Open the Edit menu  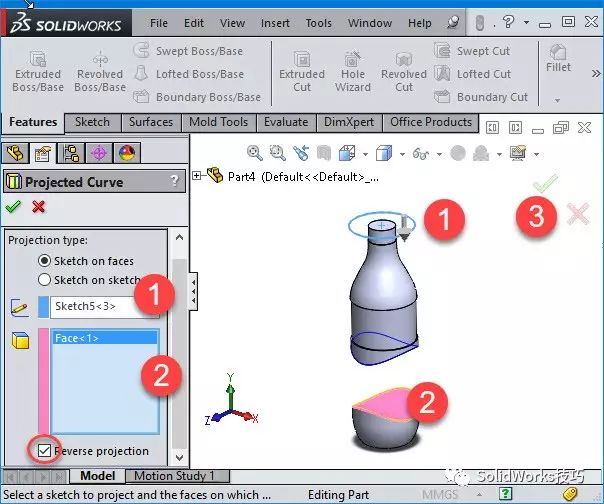(194, 23)
